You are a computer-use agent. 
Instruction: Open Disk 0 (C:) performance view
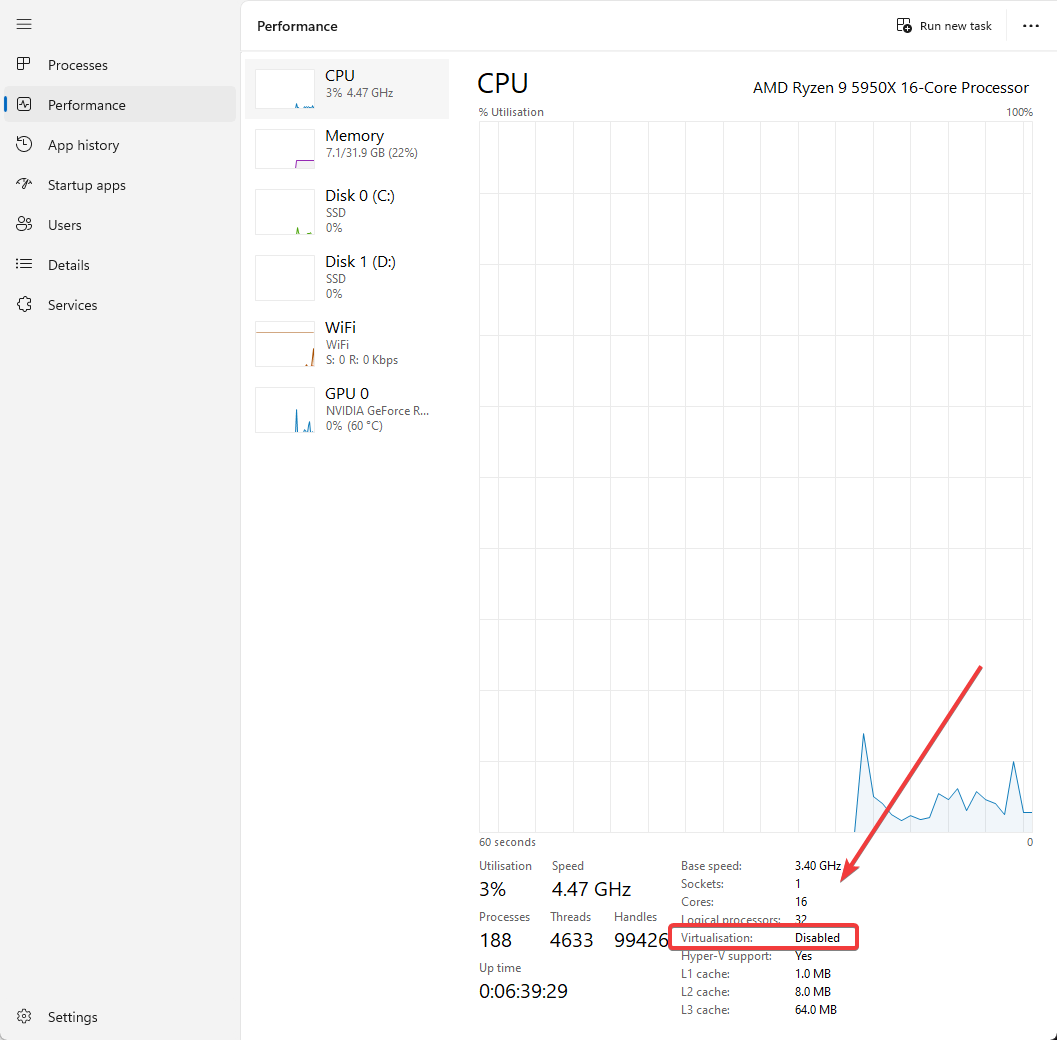[347, 212]
